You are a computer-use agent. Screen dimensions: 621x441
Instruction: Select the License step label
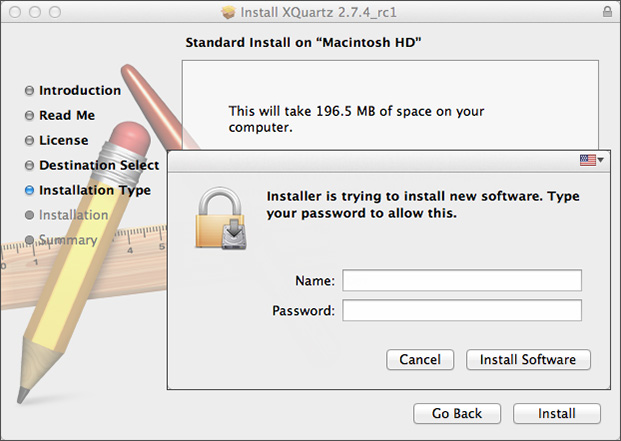click(x=64, y=141)
